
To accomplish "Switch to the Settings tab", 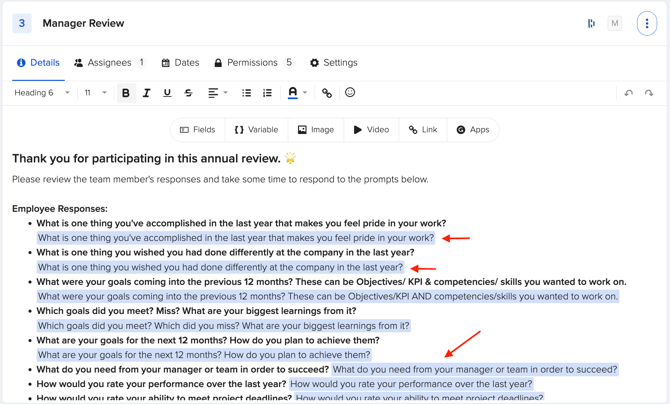I will pos(333,63).
